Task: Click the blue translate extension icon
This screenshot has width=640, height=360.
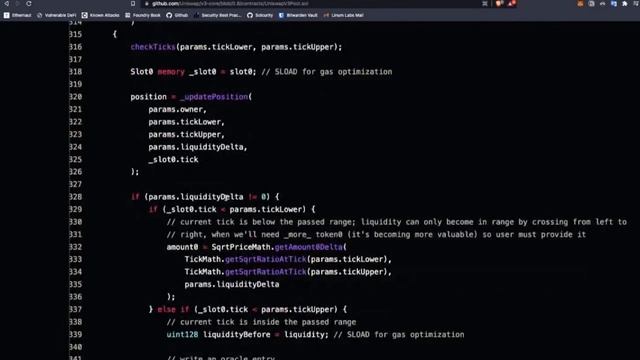Action: tap(613, 4)
